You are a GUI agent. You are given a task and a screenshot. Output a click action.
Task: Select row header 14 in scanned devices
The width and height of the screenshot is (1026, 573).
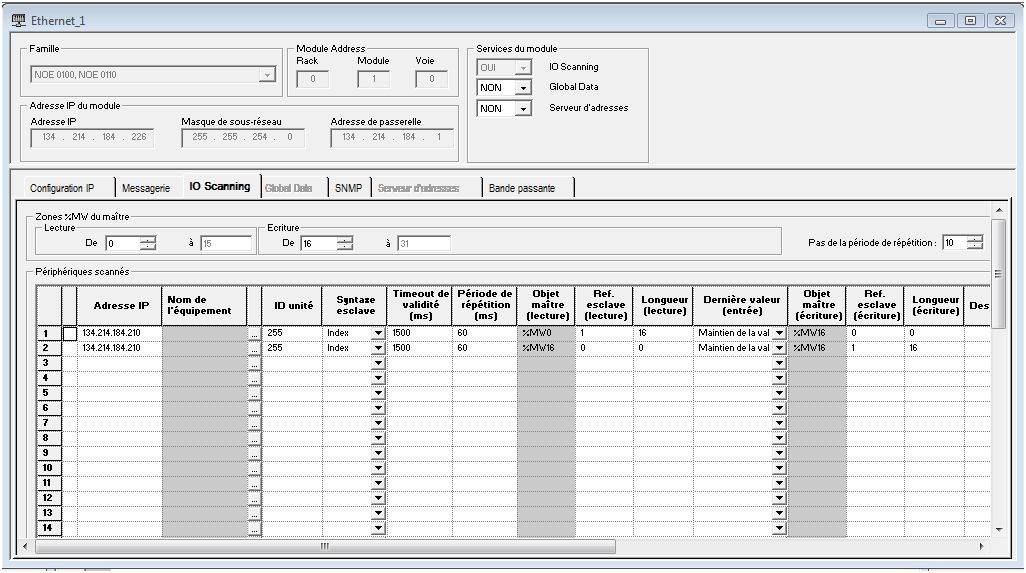48,528
